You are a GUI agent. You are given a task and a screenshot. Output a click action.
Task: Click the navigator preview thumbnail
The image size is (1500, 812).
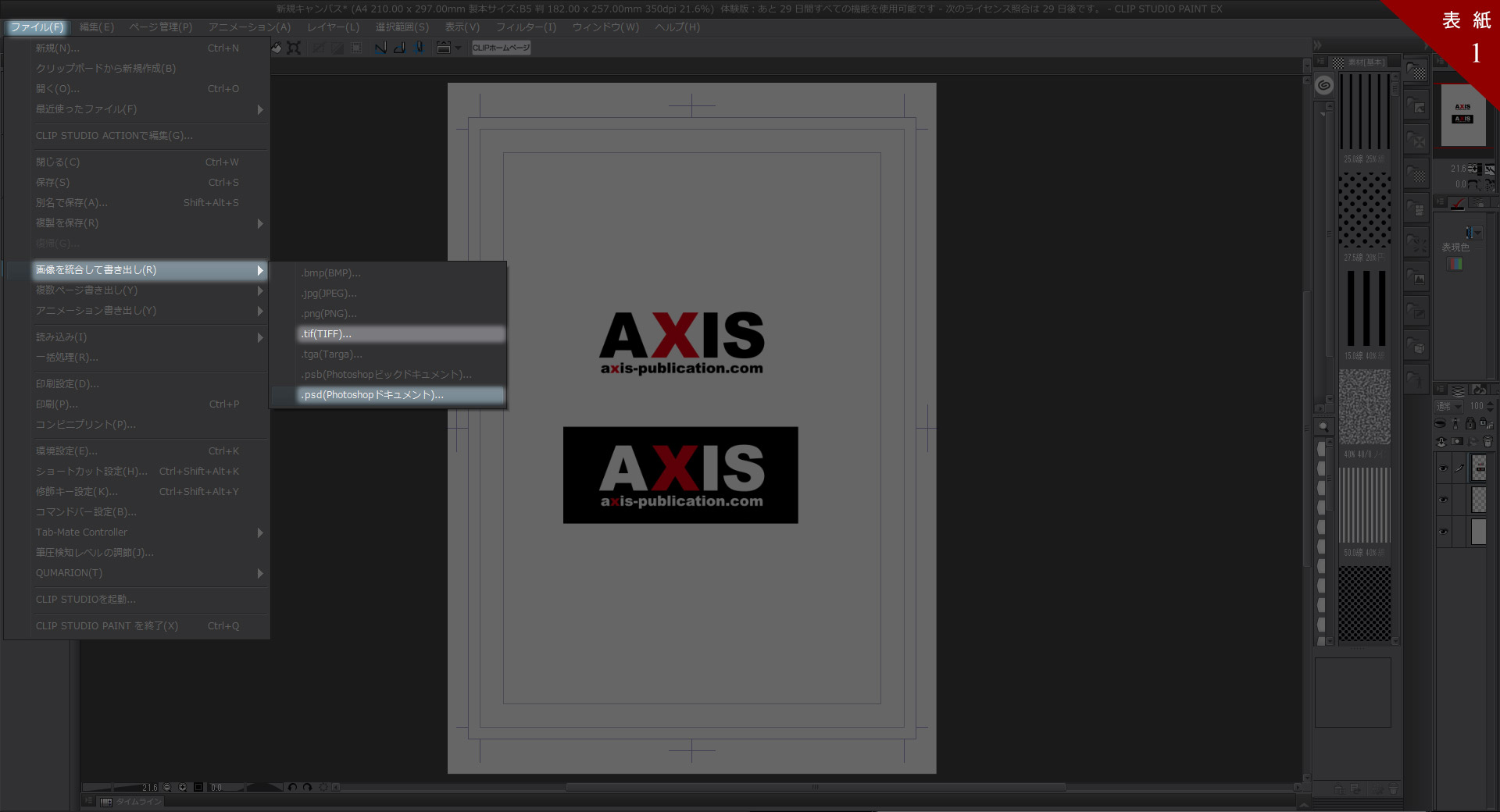click(x=1463, y=114)
